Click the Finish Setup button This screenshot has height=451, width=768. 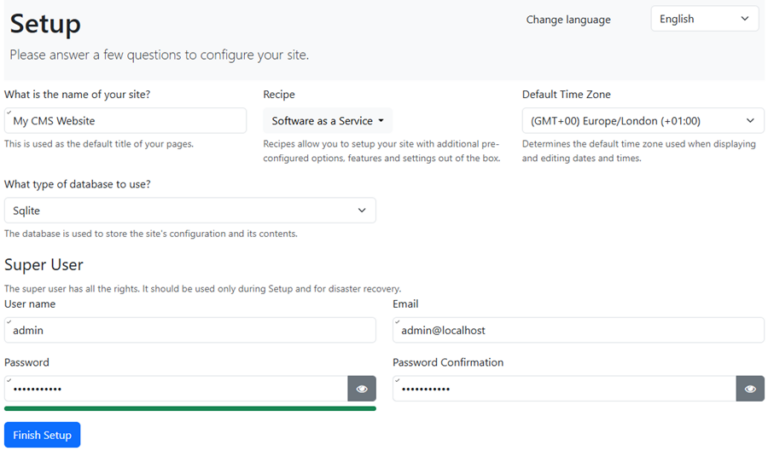coord(42,435)
